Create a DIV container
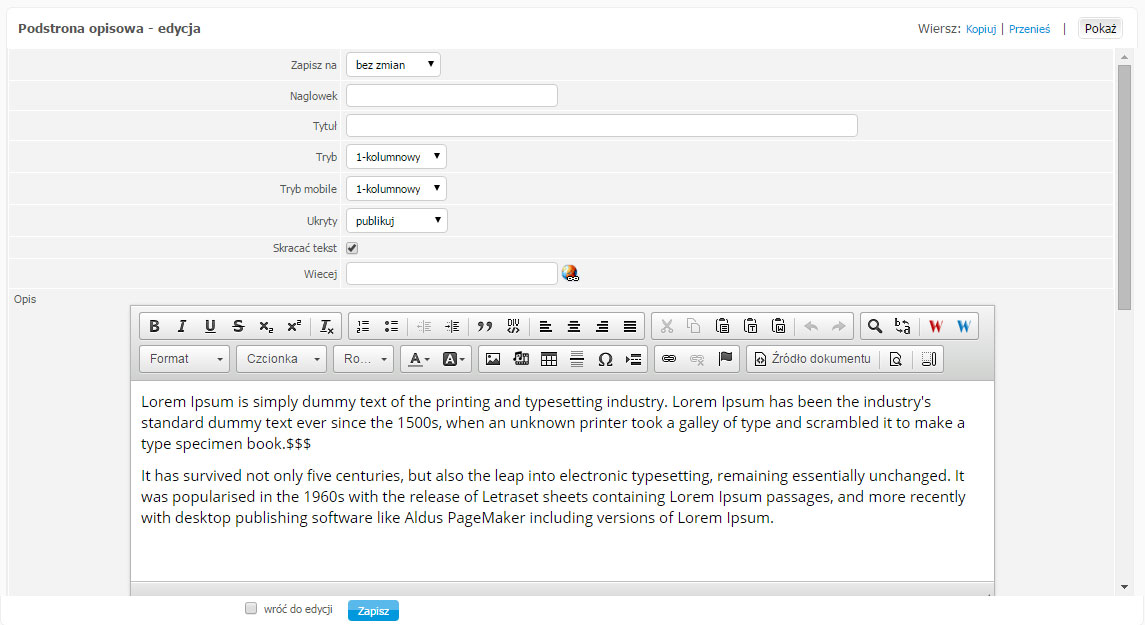 (513, 326)
